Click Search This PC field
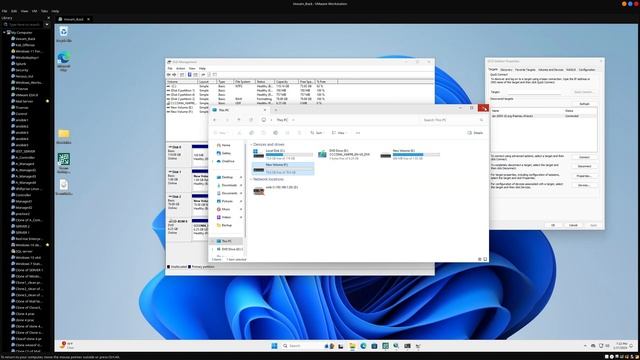The image size is (640, 360). [x=452, y=120]
